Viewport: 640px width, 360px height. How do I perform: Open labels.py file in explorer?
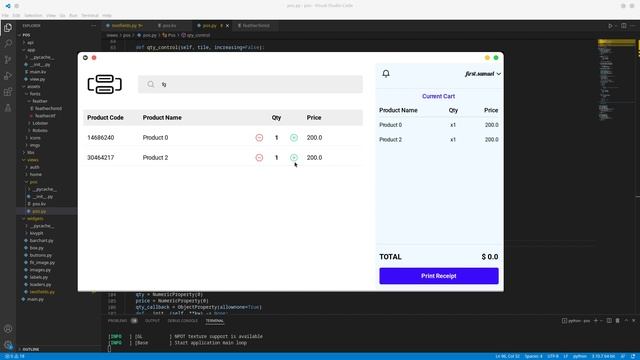(38, 278)
